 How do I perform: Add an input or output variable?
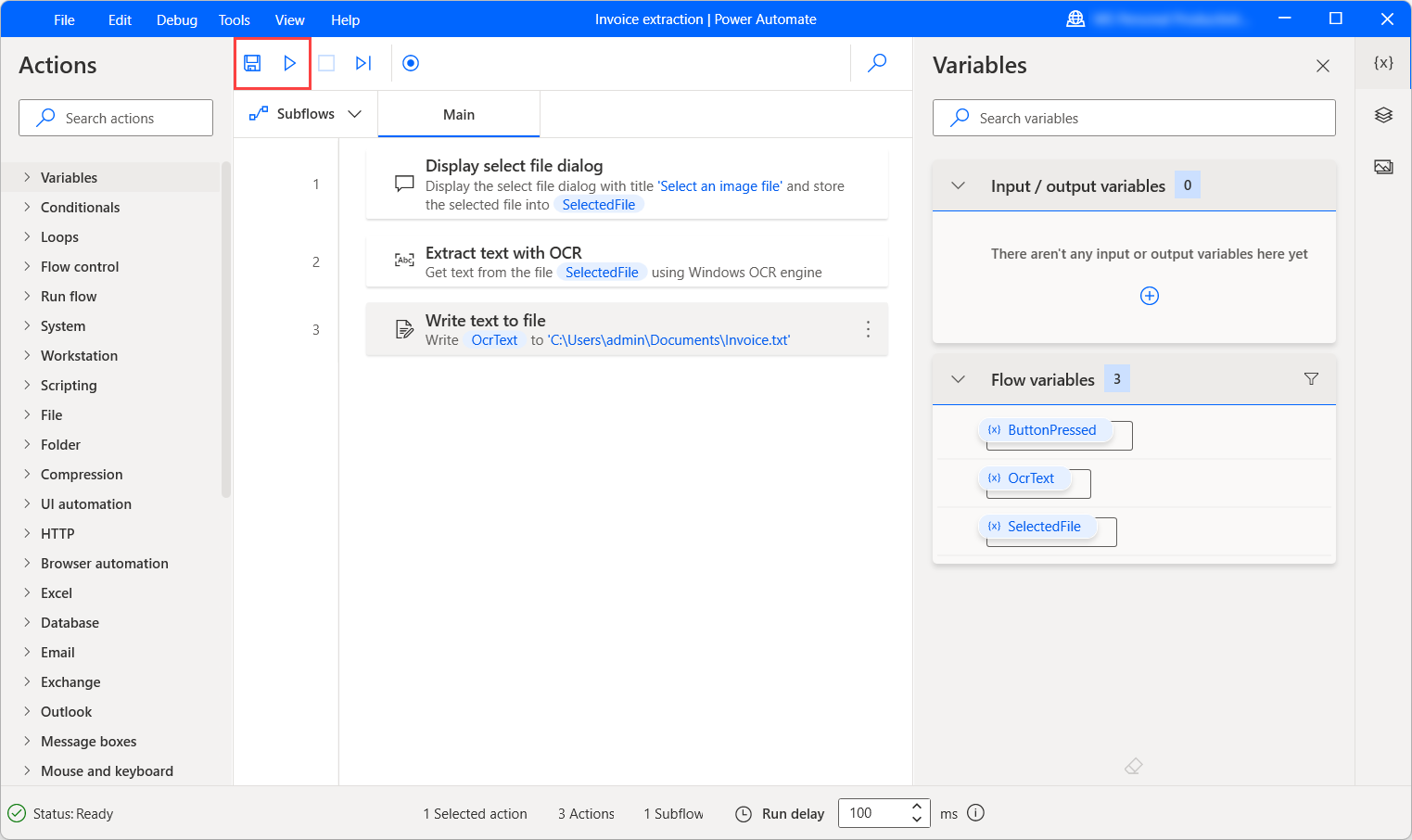coord(1150,296)
